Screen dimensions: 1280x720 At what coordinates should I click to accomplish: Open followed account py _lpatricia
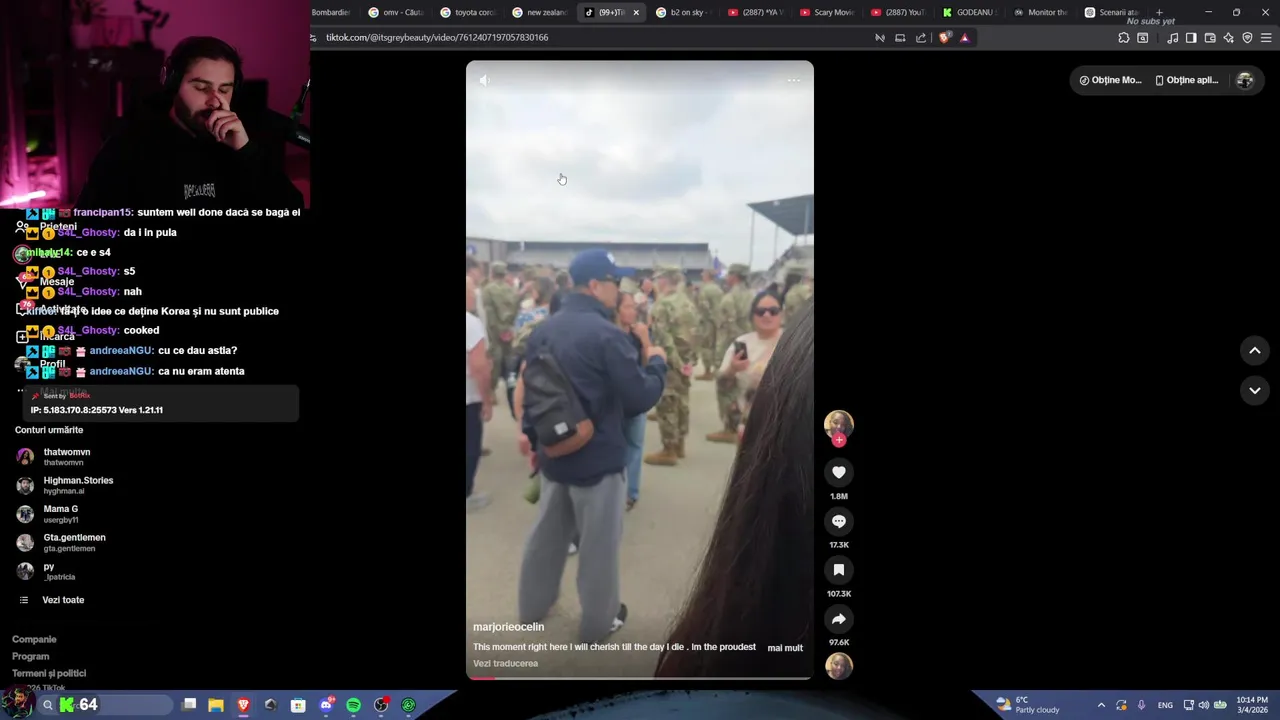pos(50,571)
